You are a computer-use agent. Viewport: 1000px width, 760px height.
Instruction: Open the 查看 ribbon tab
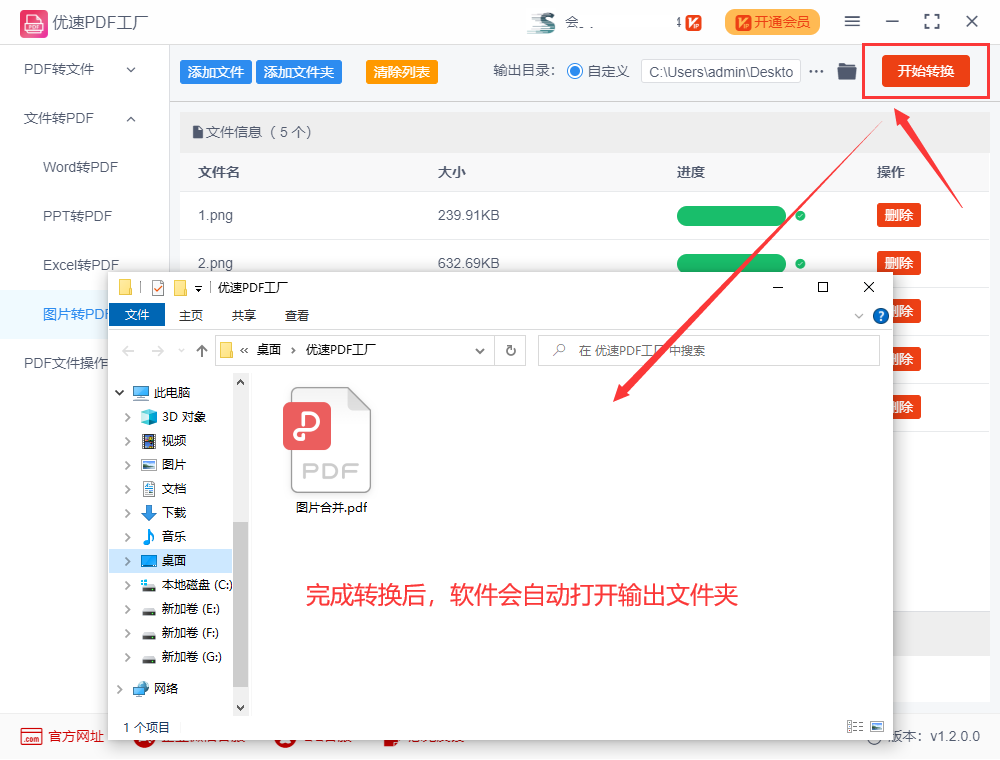pos(297,316)
